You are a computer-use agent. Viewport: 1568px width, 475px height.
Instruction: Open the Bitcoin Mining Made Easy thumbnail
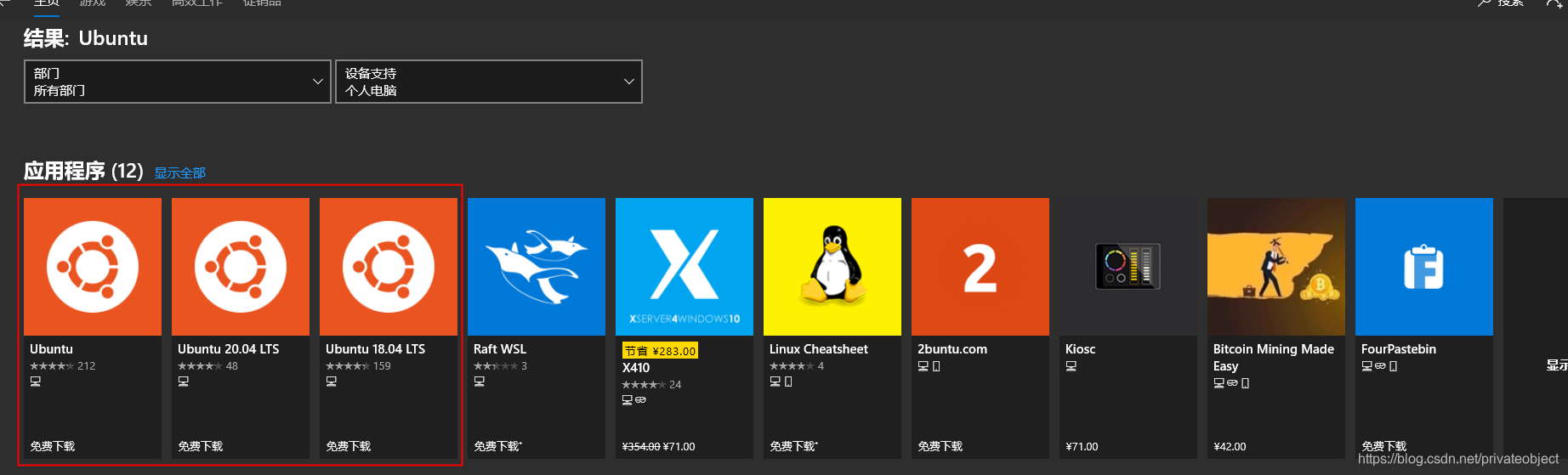(1276, 267)
